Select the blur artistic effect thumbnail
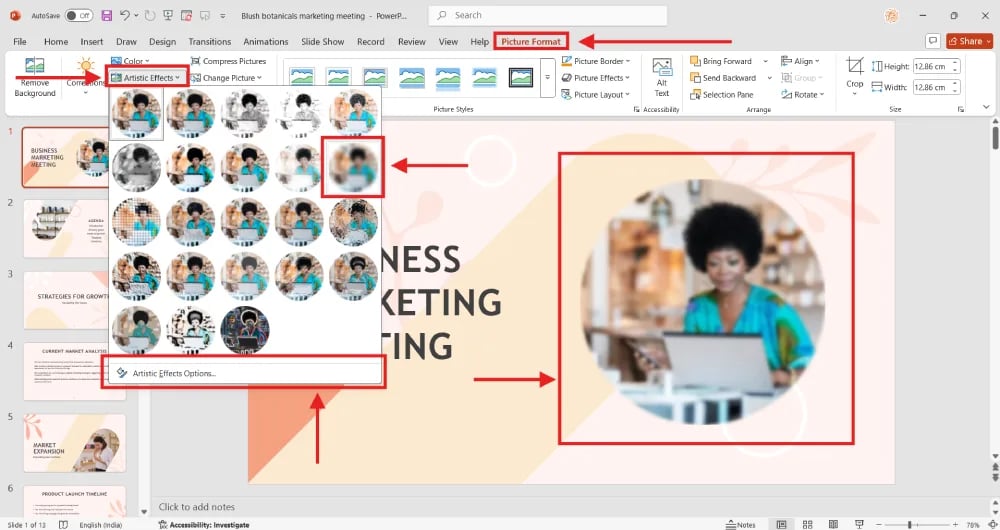This screenshot has height=530, width=1000. point(353,166)
